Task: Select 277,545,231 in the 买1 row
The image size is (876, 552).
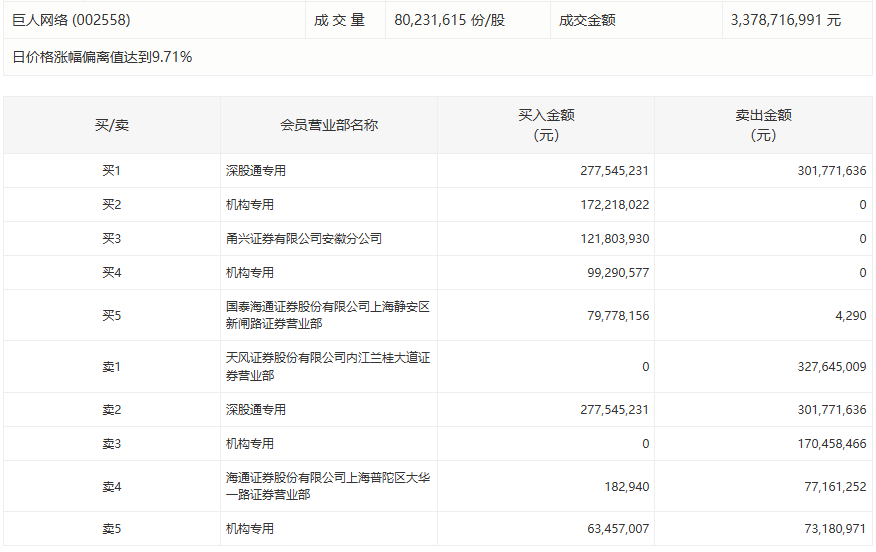Action: (615, 170)
